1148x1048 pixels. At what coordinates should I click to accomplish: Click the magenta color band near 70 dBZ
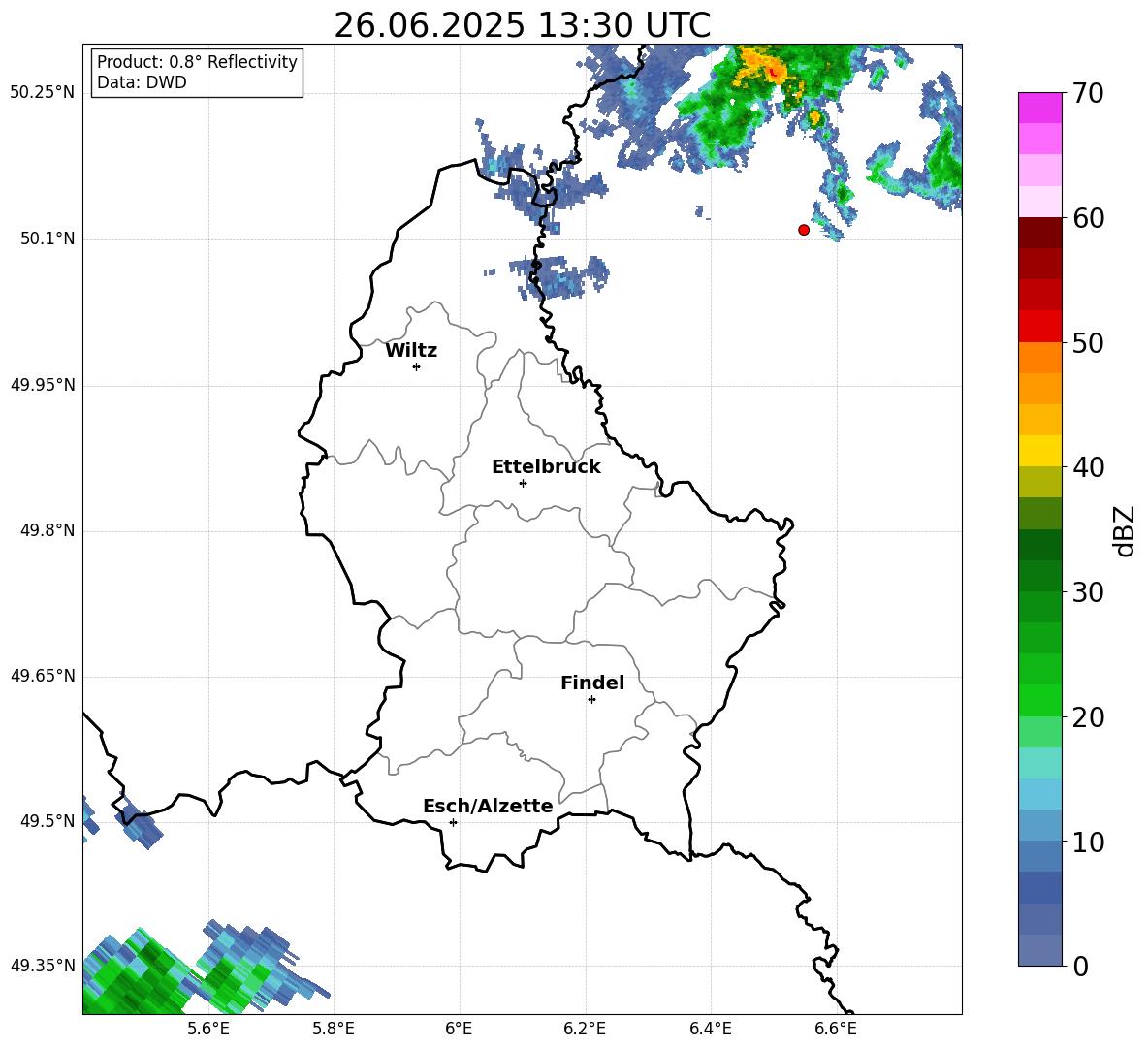(1039, 108)
